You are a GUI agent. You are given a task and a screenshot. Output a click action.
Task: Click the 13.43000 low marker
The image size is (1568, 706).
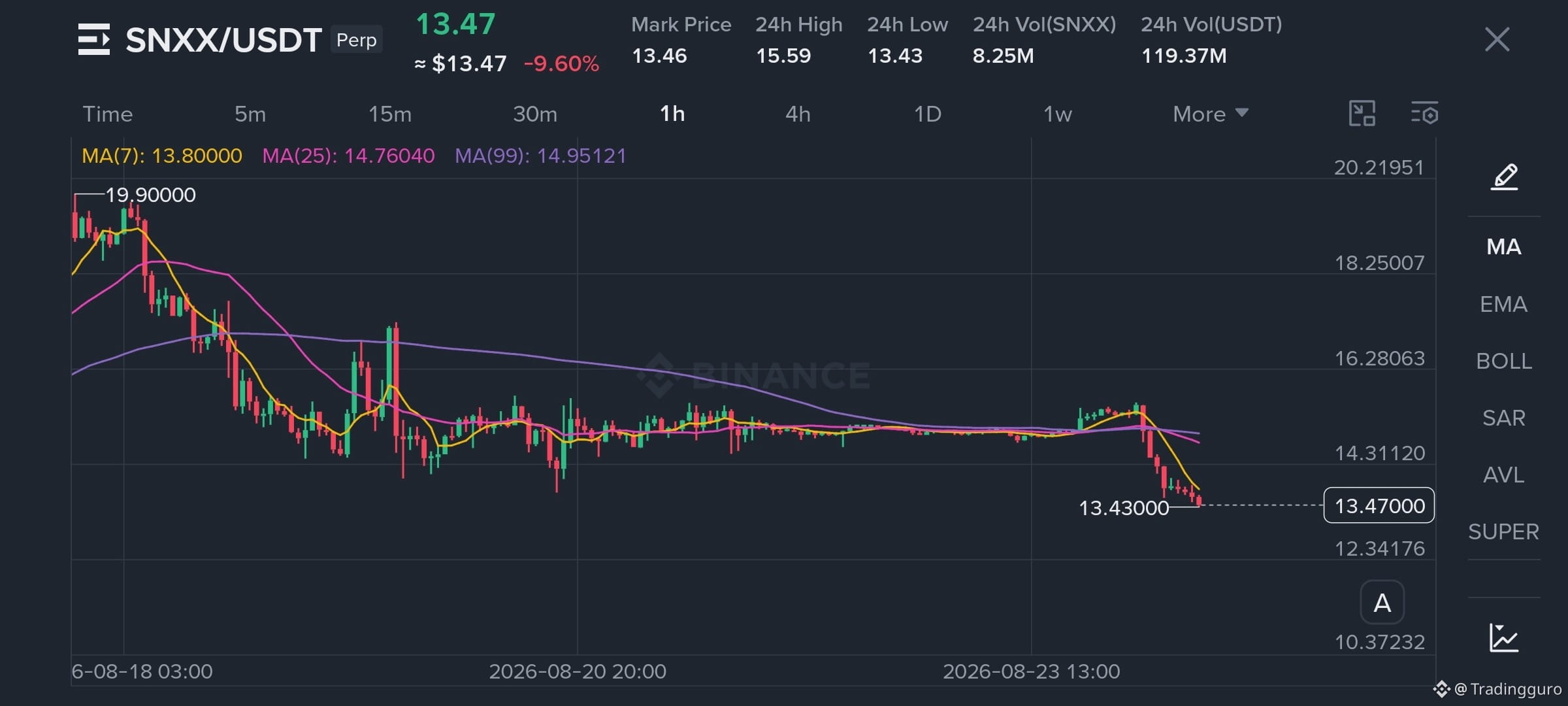1124,508
